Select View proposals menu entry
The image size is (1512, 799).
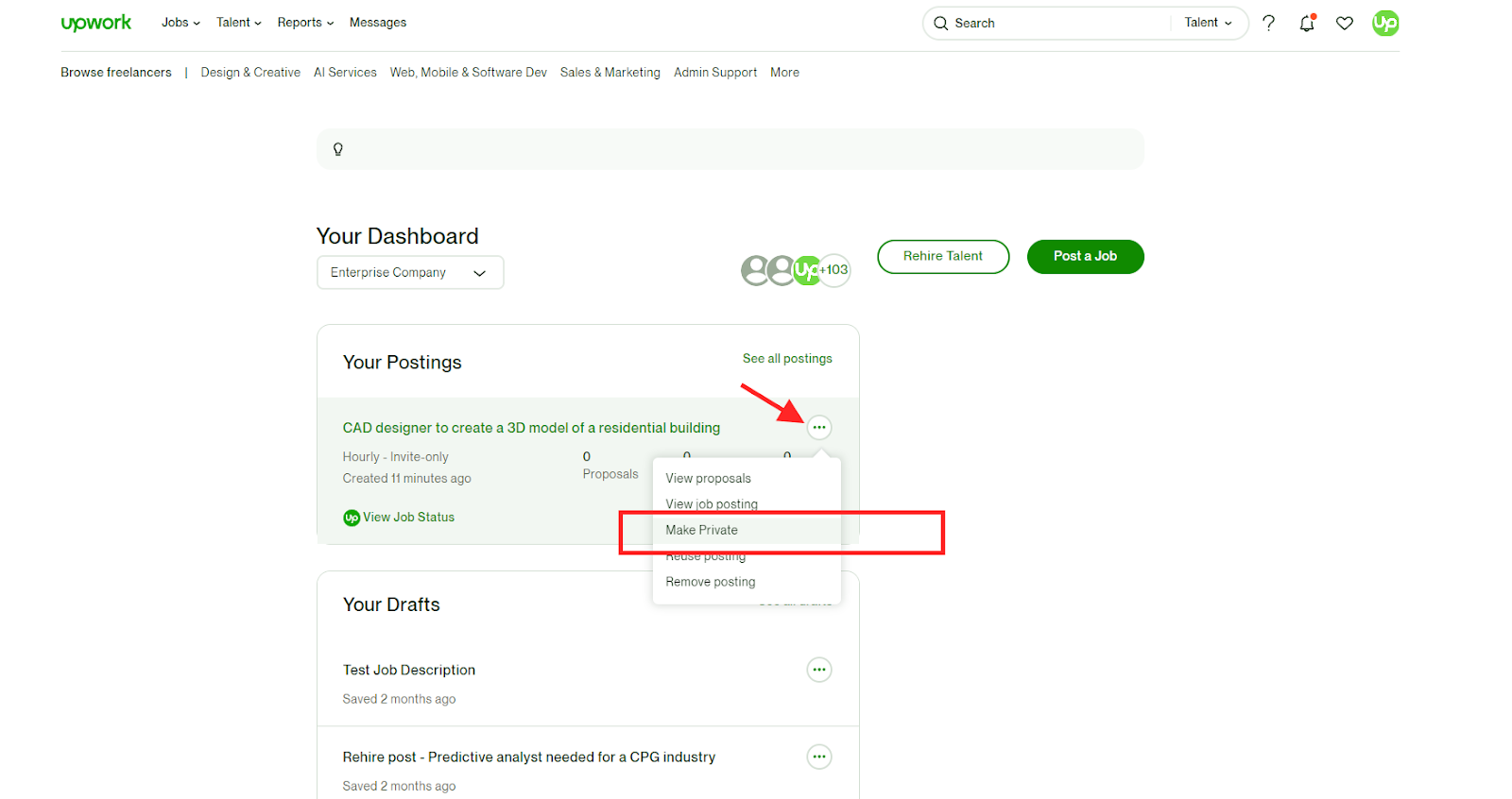(708, 479)
